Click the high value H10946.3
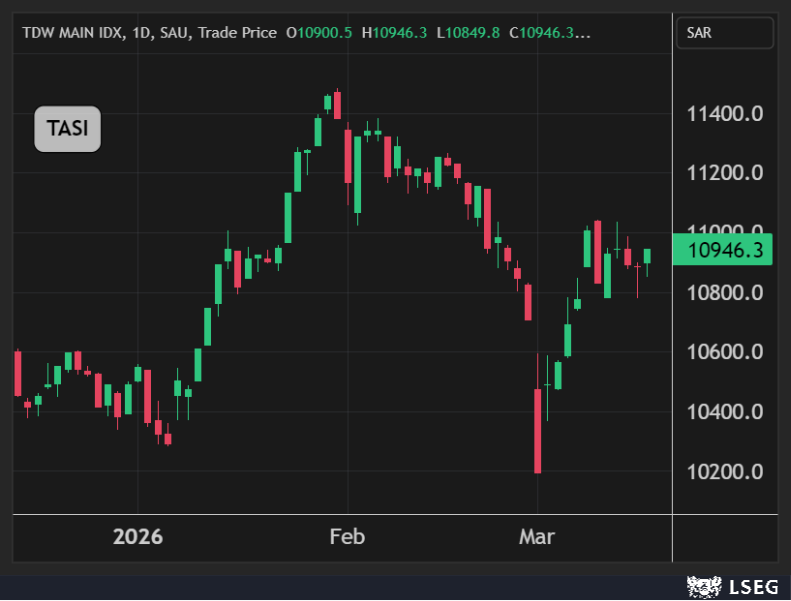Image resolution: width=791 pixels, height=601 pixels. tap(394, 33)
